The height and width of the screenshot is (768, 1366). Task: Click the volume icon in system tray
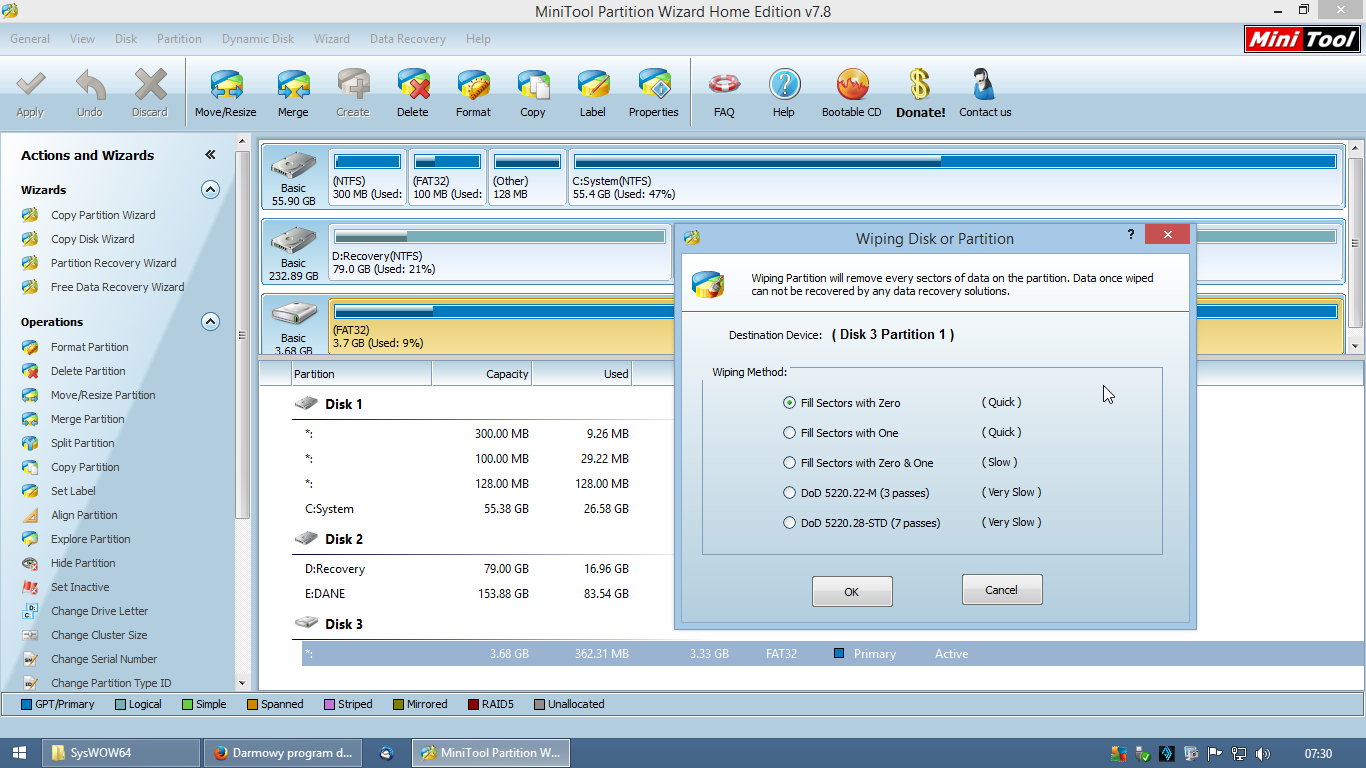pyautogui.click(x=1262, y=753)
